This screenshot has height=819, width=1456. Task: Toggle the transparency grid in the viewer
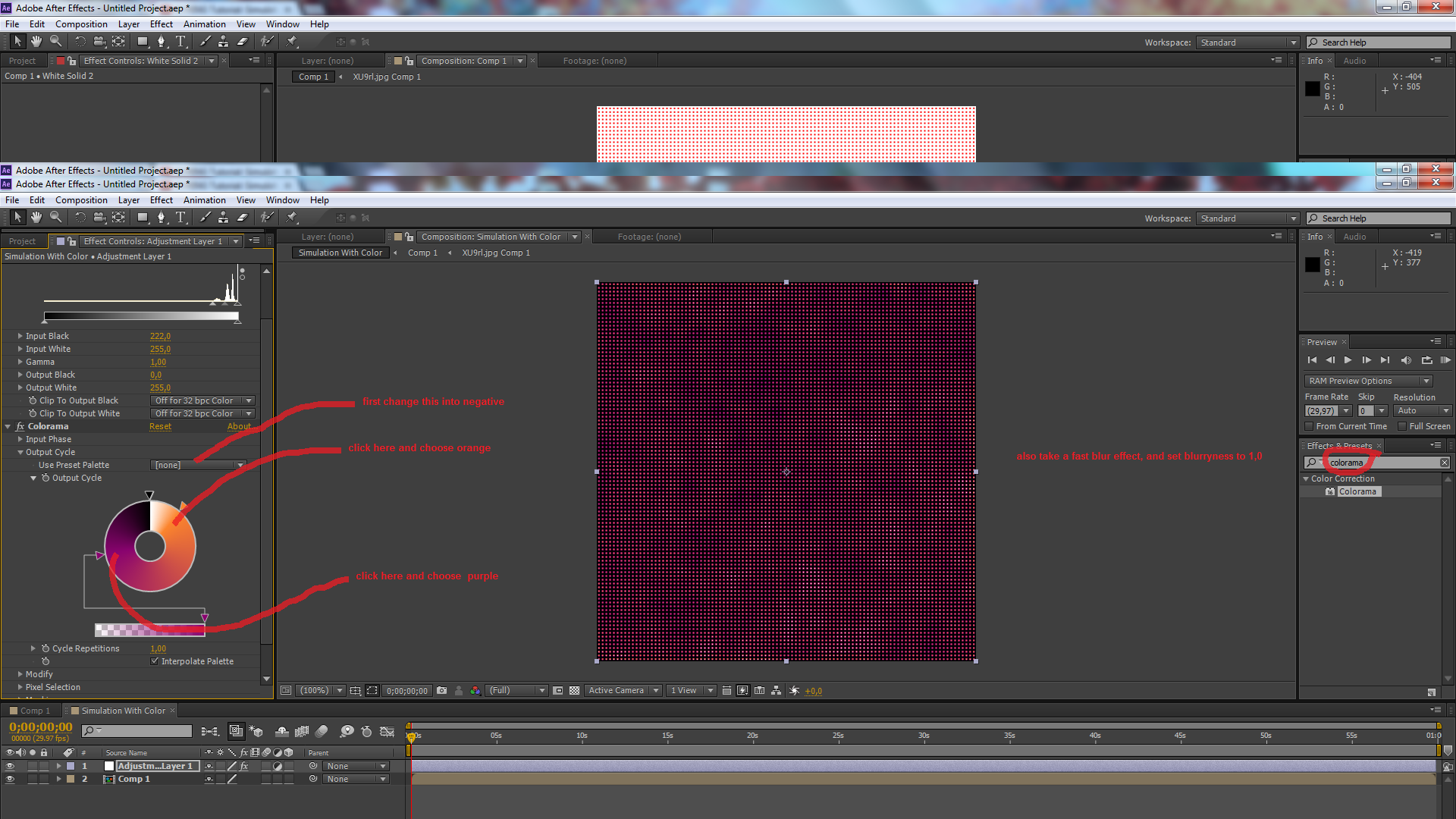pyautogui.click(x=574, y=691)
